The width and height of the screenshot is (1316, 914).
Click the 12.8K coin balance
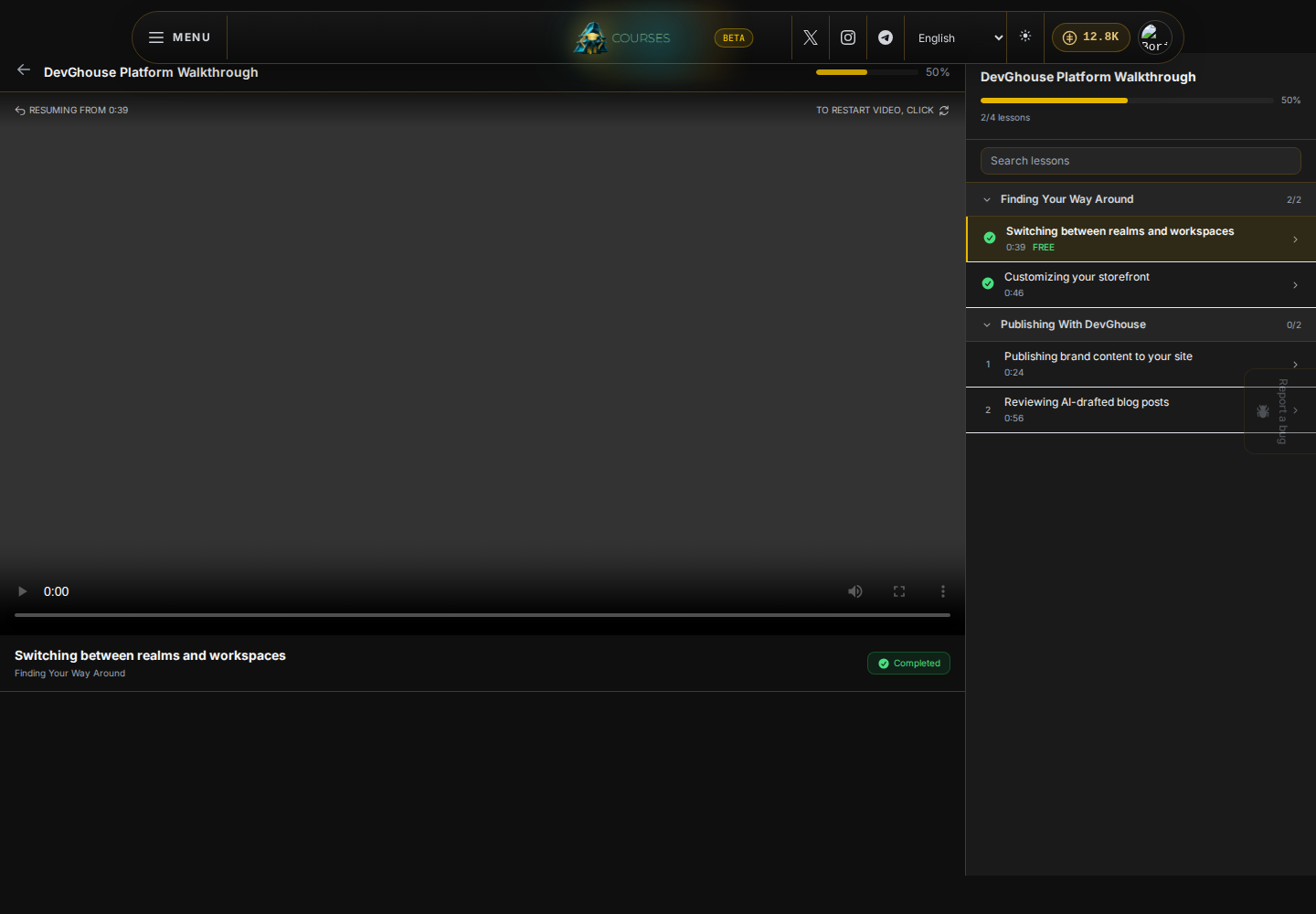click(x=1091, y=37)
